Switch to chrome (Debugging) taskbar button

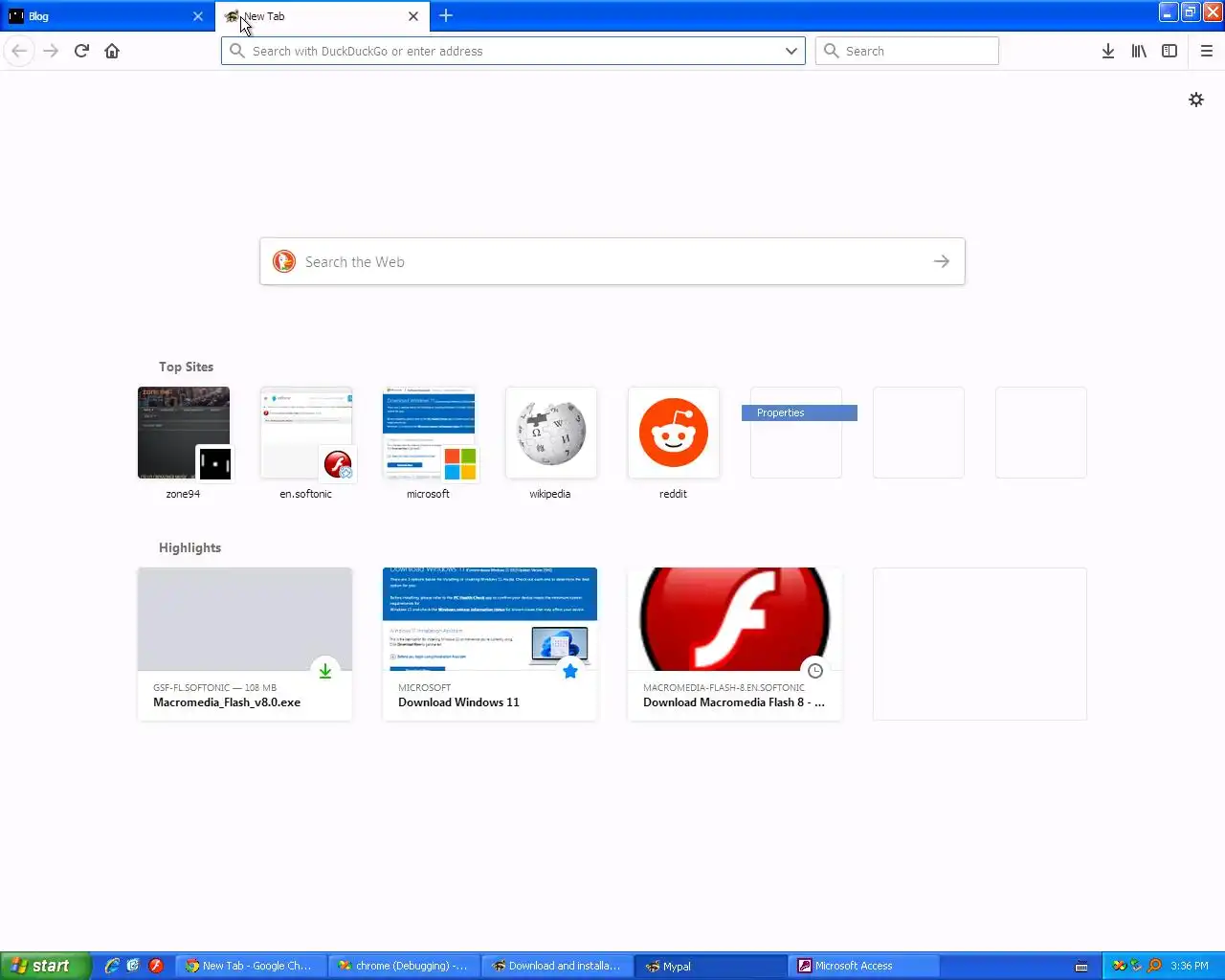click(x=404, y=966)
